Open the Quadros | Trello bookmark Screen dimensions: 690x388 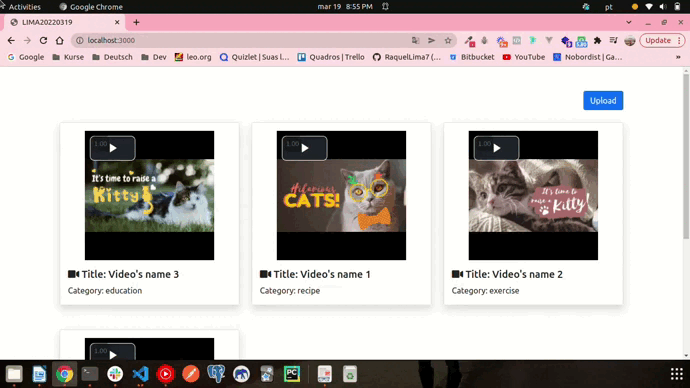[331, 57]
